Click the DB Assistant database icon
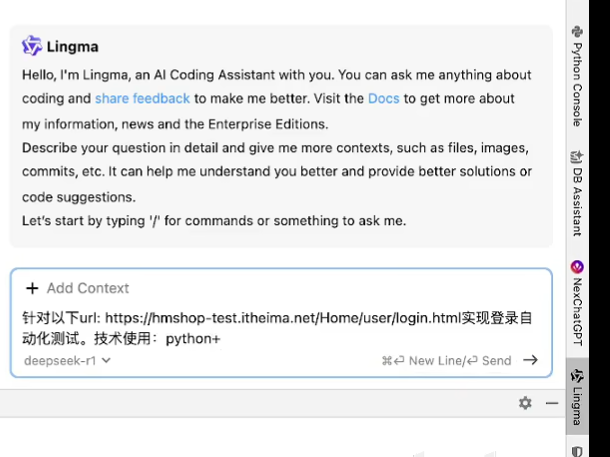This screenshot has width=610, height=457. coord(577,157)
